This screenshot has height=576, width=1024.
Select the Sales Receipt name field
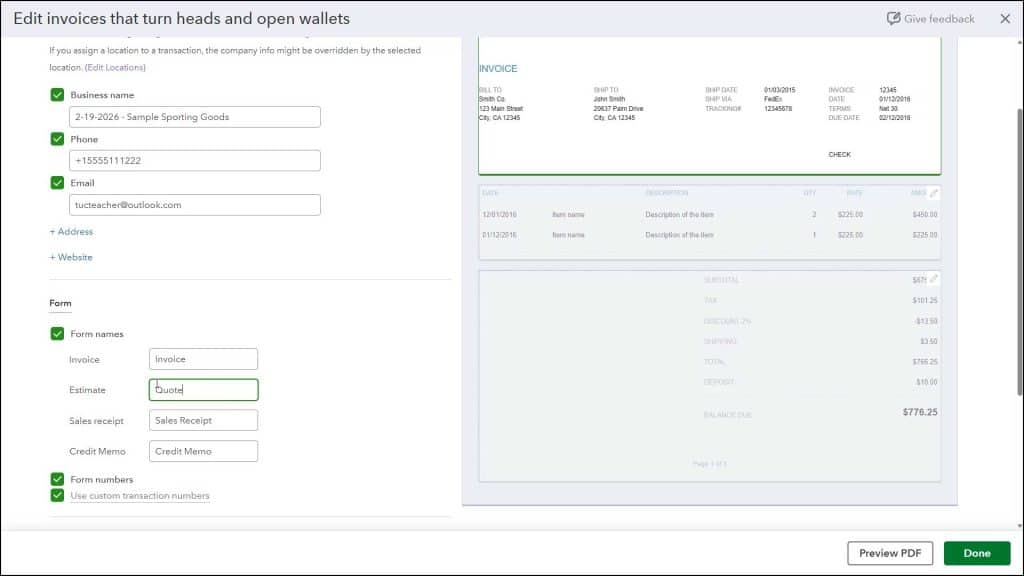click(x=203, y=420)
